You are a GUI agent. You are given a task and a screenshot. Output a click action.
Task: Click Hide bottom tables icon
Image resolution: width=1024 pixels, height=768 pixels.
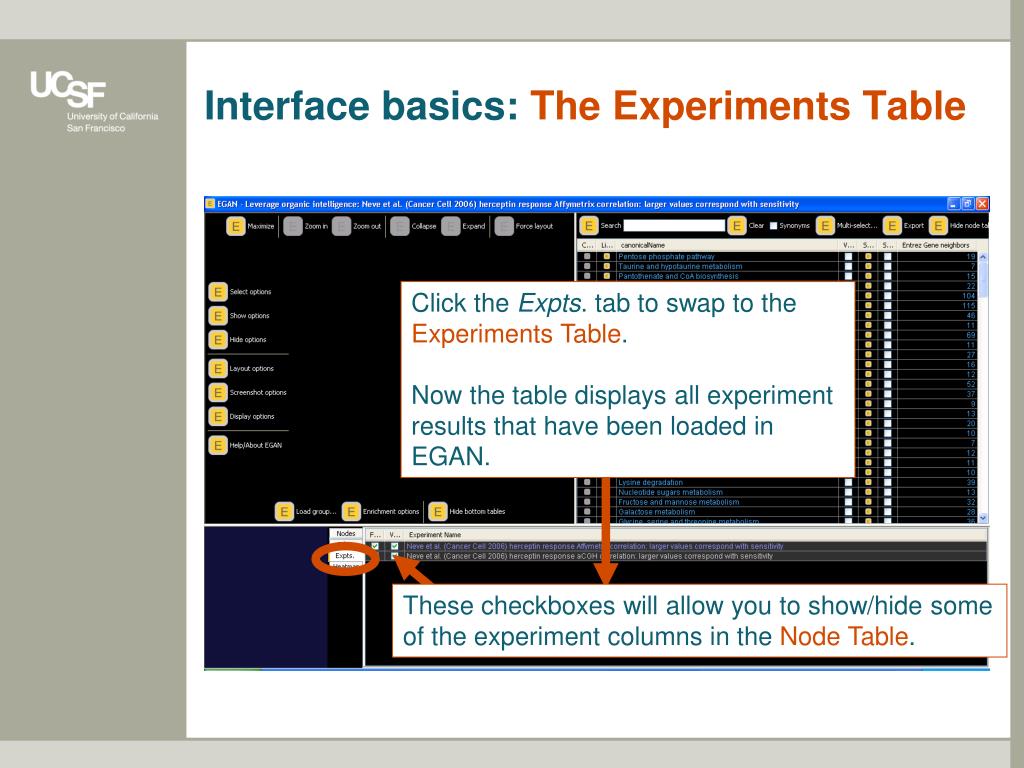(438, 511)
